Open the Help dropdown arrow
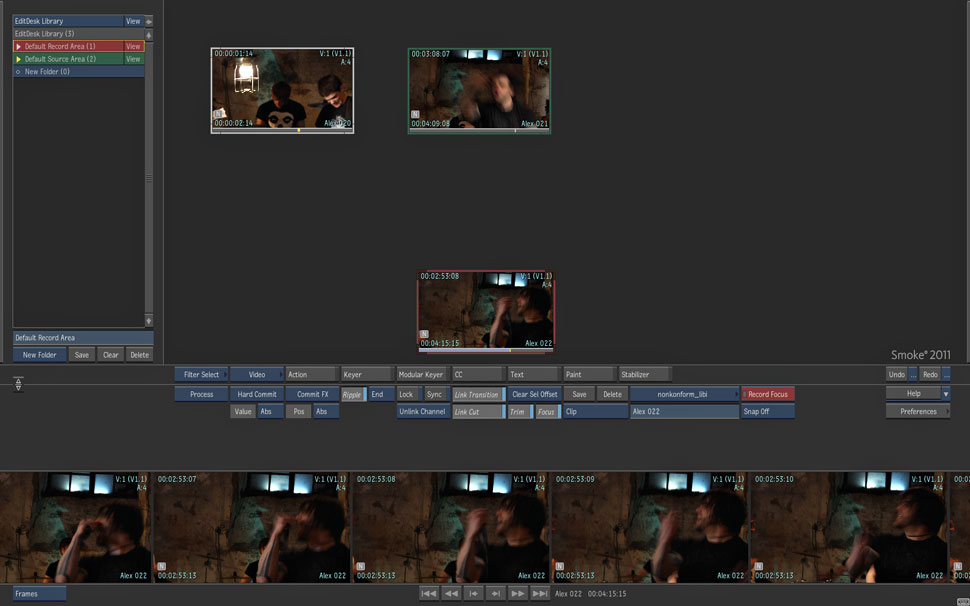970x606 pixels. [x=946, y=394]
